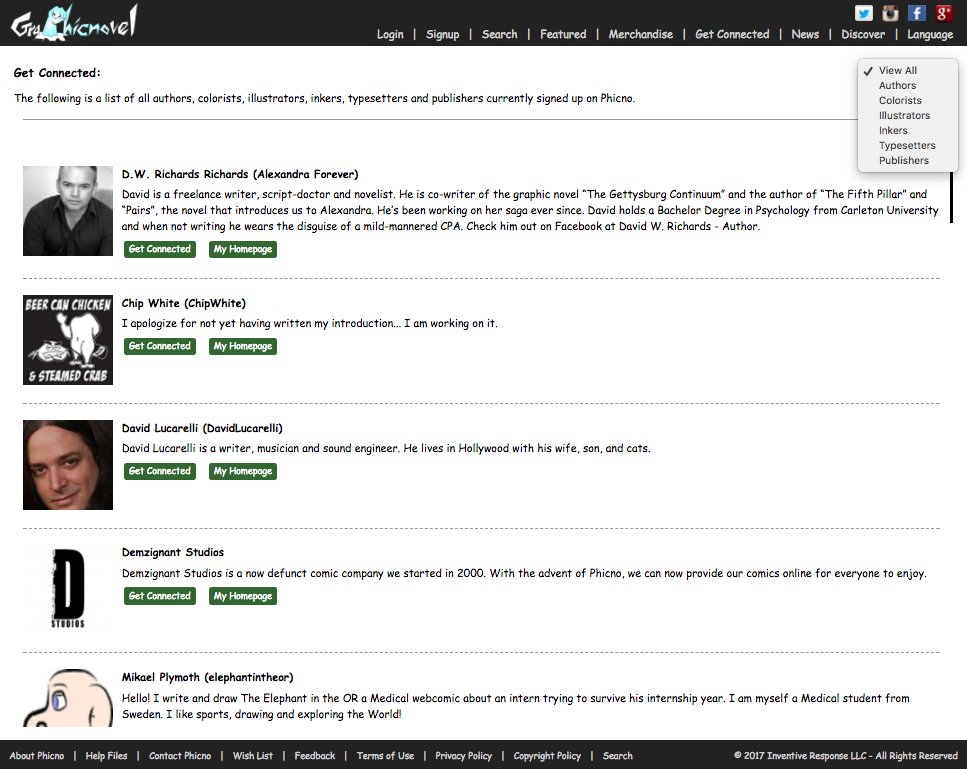
Task: Click Get Connected for David Lucarelli
Action: [x=160, y=471]
